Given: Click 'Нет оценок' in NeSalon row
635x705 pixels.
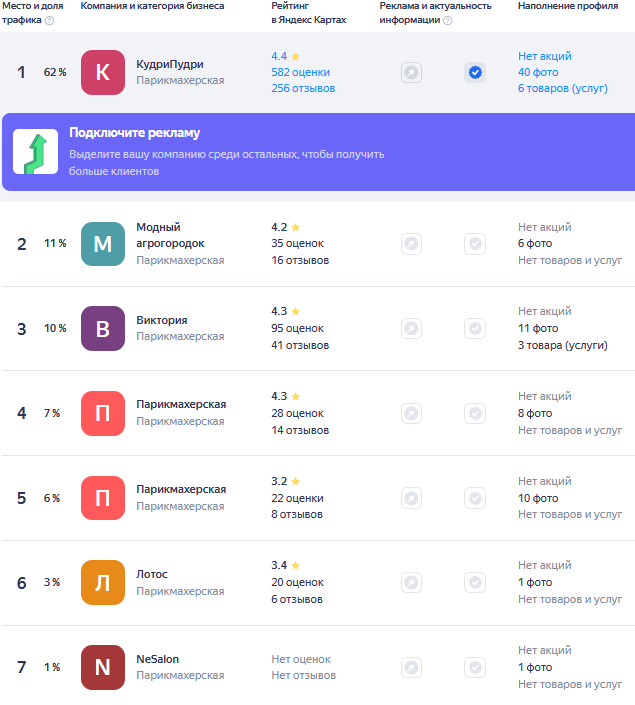Looking at the screenshot, I should (x=301, y=659).
